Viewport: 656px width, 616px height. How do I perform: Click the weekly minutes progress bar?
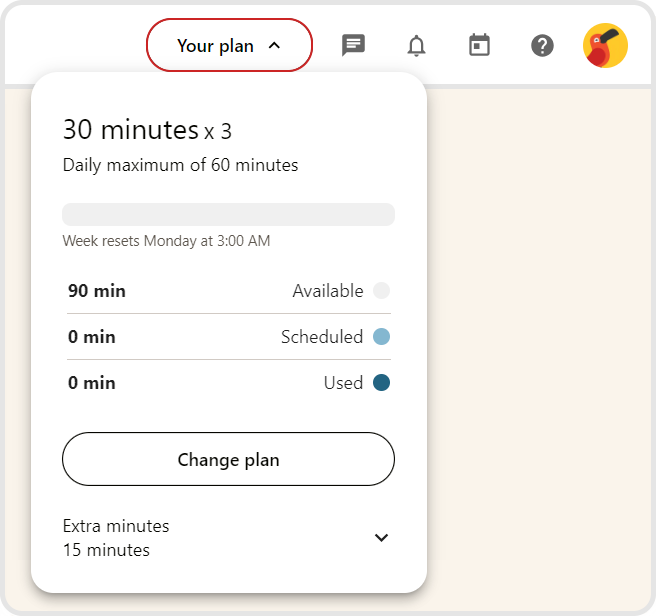[228, 215]
